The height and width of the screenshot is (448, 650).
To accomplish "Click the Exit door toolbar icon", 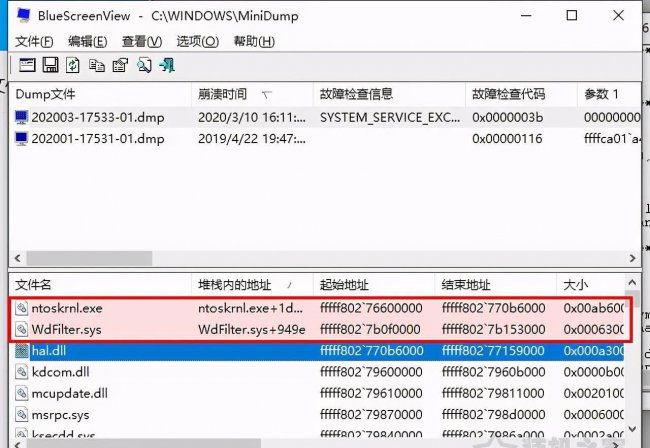I will tap(167, 65).
